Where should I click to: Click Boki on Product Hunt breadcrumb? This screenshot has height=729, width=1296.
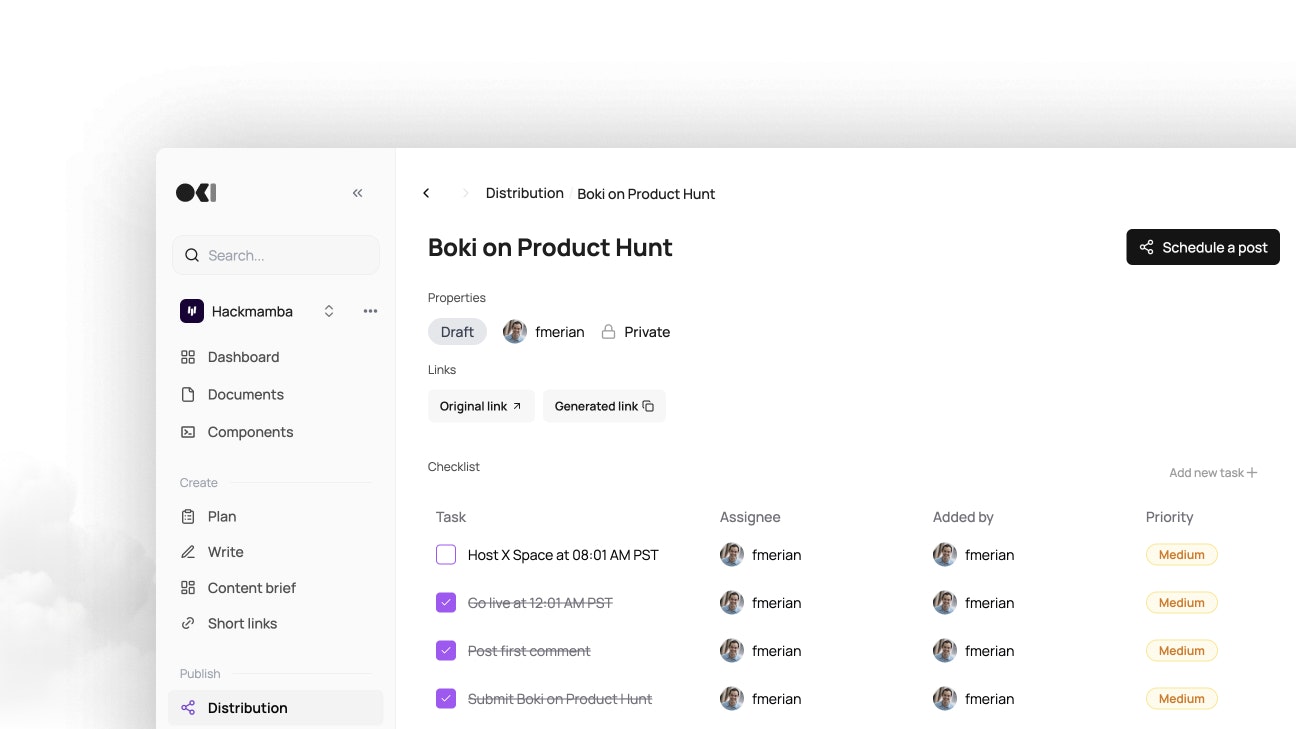click(x=646, y=194)
